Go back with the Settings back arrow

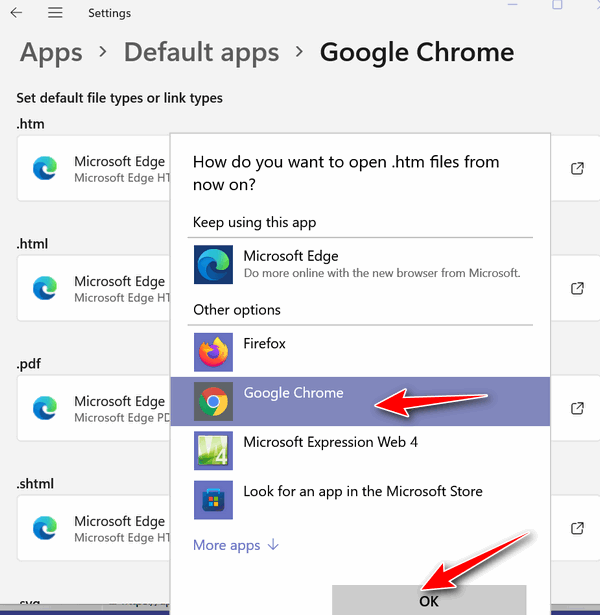click(16, 13)
